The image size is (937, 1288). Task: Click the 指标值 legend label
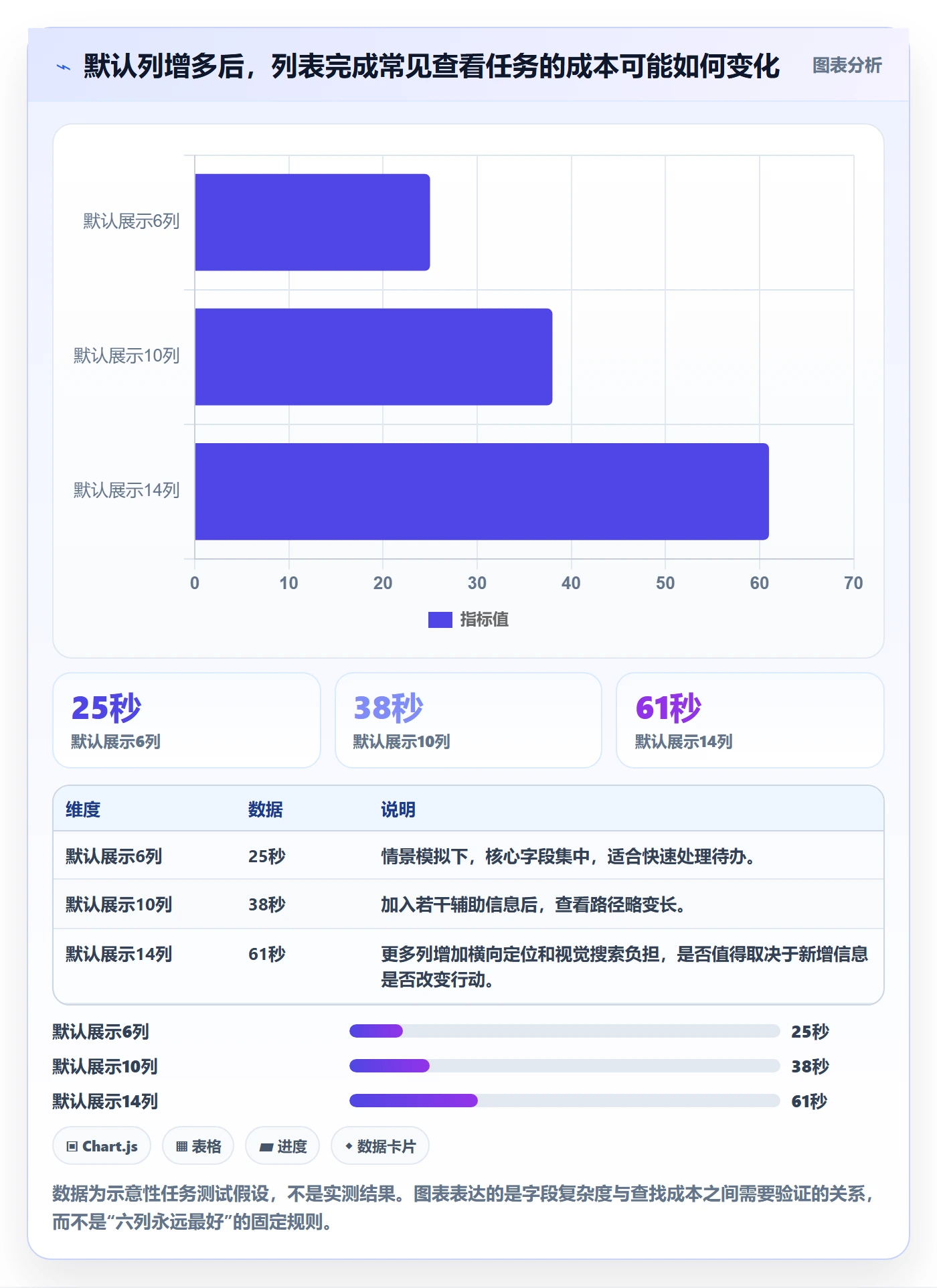(485, 620)
